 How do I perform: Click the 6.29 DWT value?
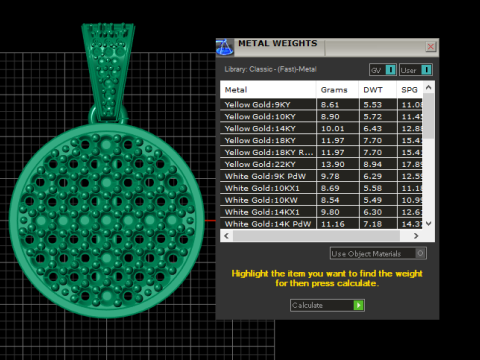coord(372,176)
